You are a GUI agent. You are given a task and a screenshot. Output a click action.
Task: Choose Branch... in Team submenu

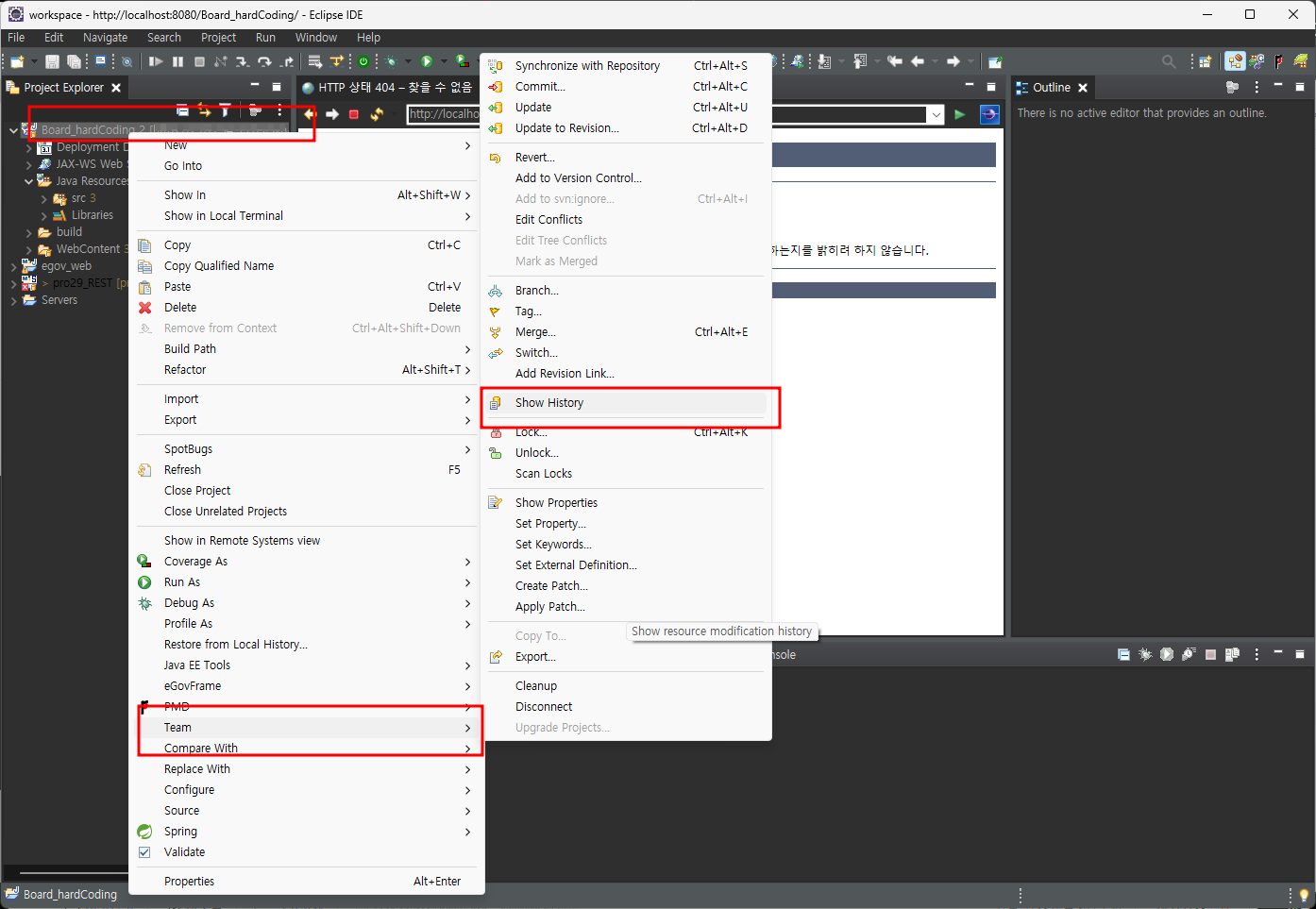626,291
